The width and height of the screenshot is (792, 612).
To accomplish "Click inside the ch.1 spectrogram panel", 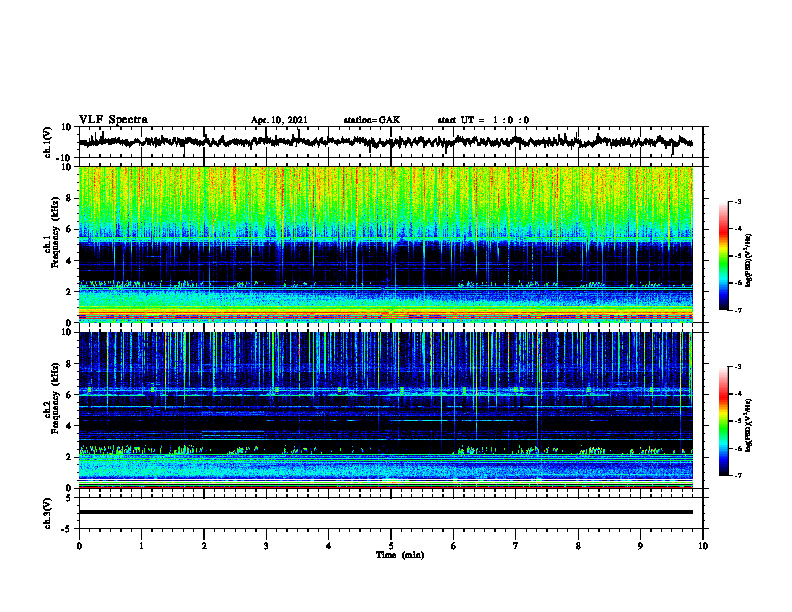I will pyautogui.click(x=386, y=244).
